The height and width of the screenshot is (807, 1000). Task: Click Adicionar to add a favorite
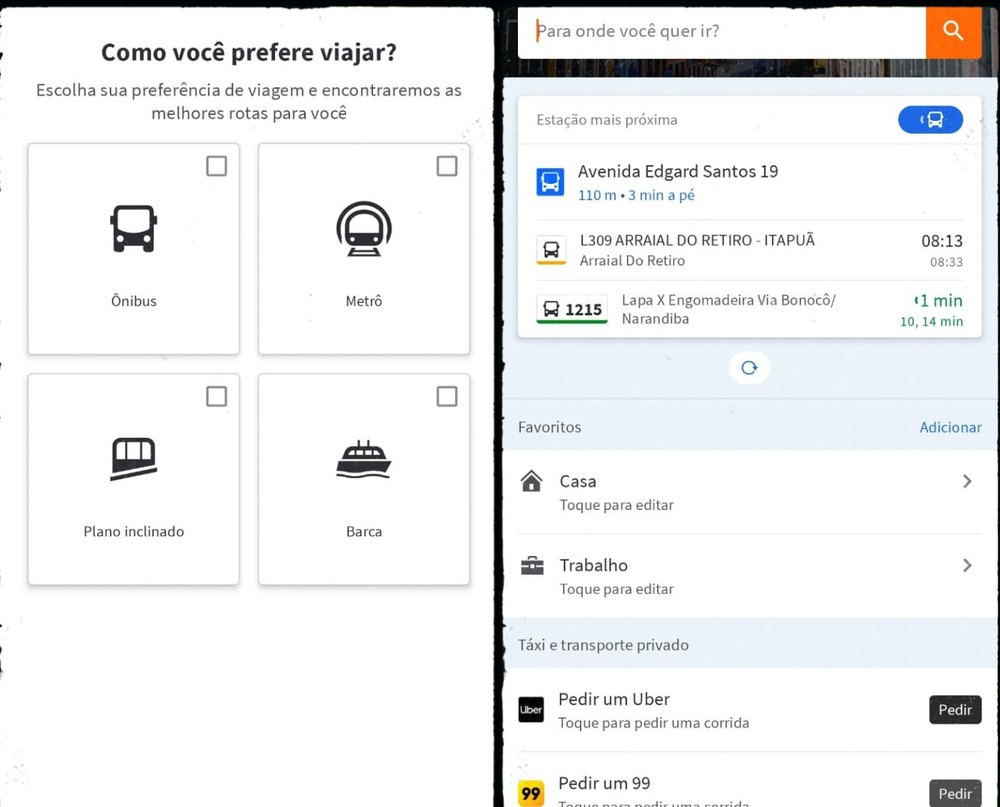(x=950, y=427)
